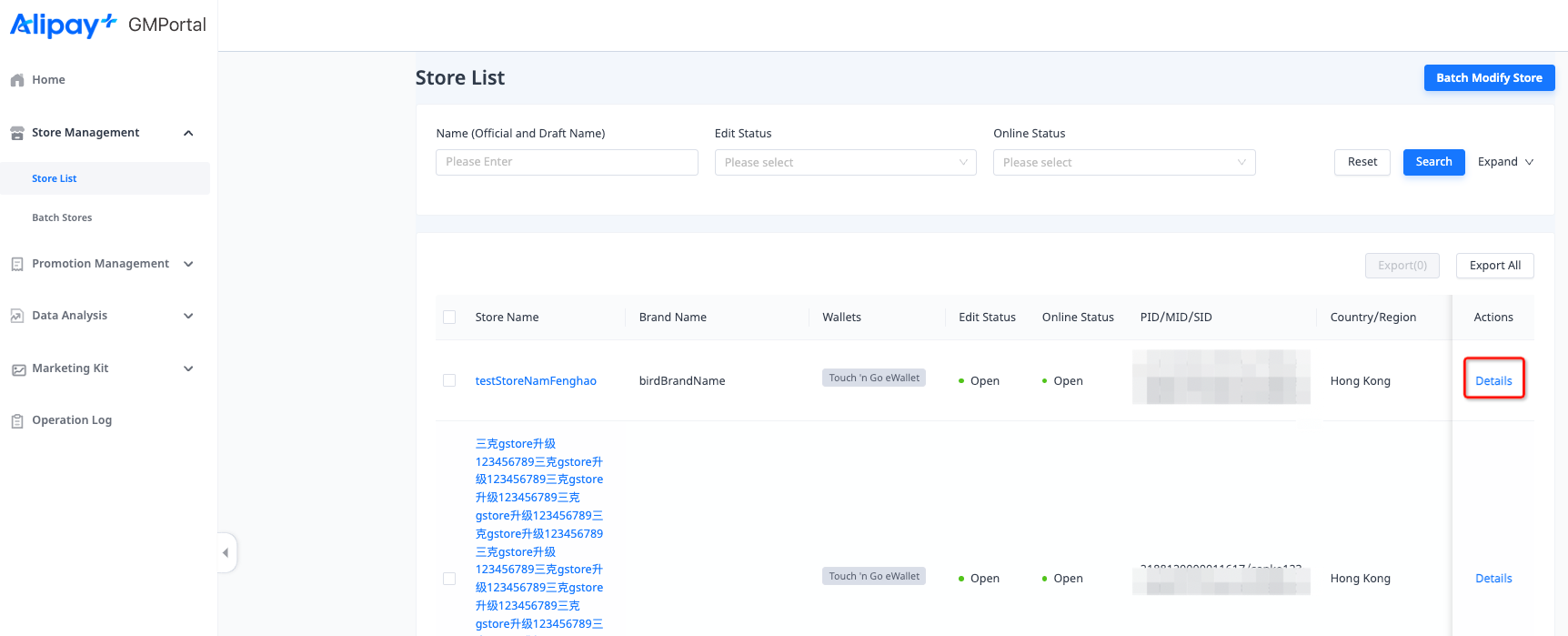Toggle the select-all checkbox in table header
The width and height of the screenshot is (1568, 636).
[449, 318]
